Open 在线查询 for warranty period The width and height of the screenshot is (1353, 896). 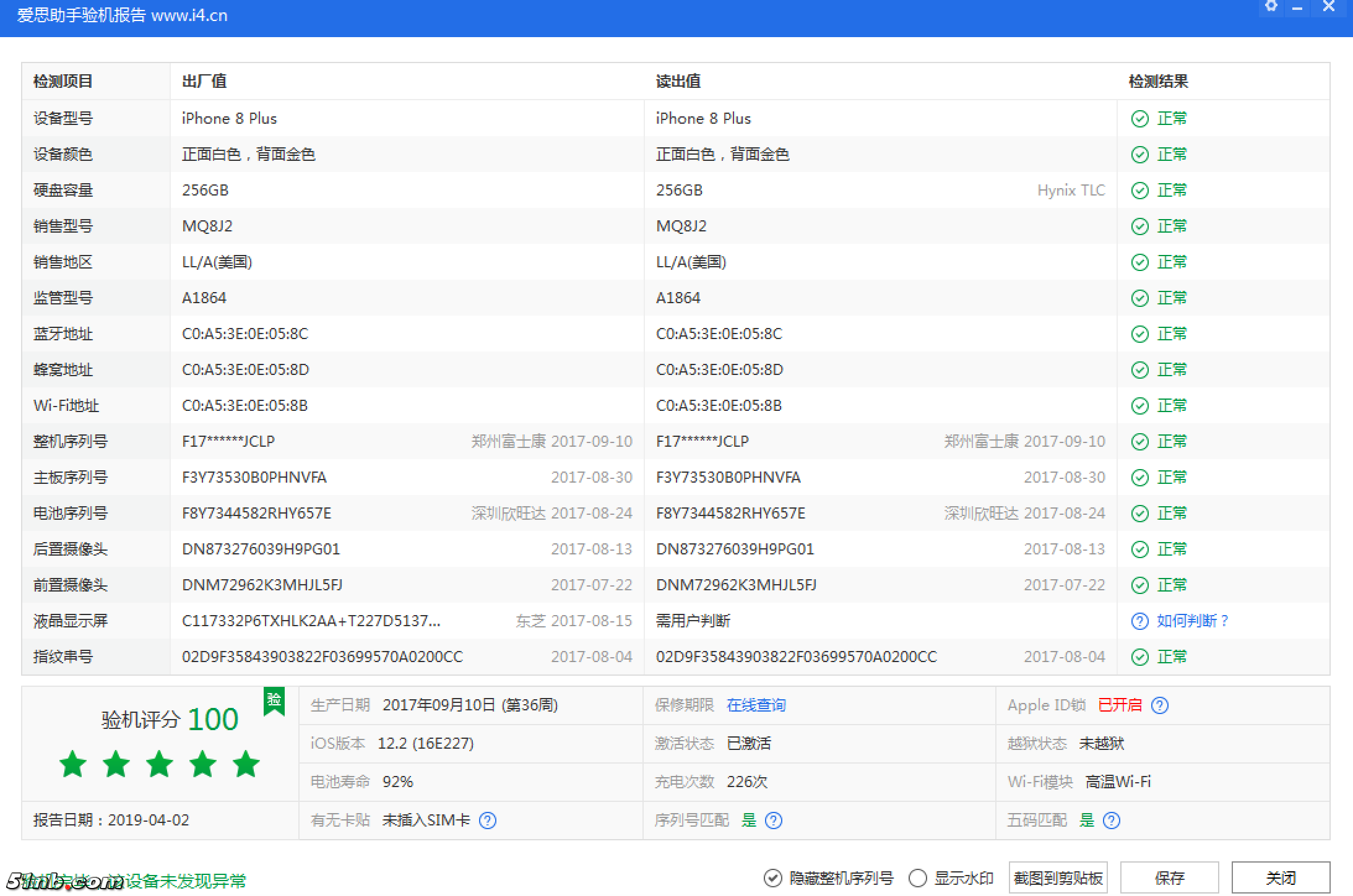[x=756, y=705]
